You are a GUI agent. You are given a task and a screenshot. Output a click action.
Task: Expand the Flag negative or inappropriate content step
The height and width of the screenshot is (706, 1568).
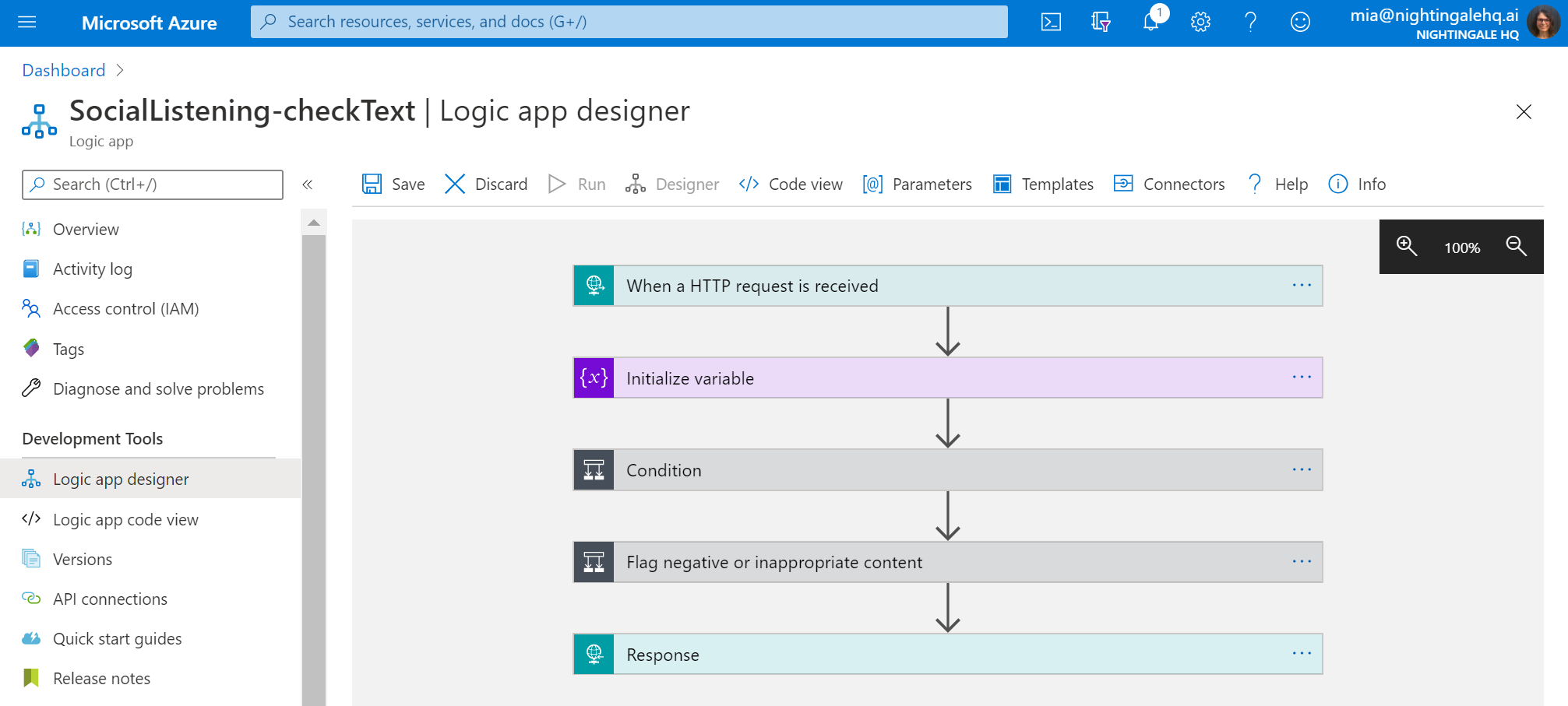948,562
